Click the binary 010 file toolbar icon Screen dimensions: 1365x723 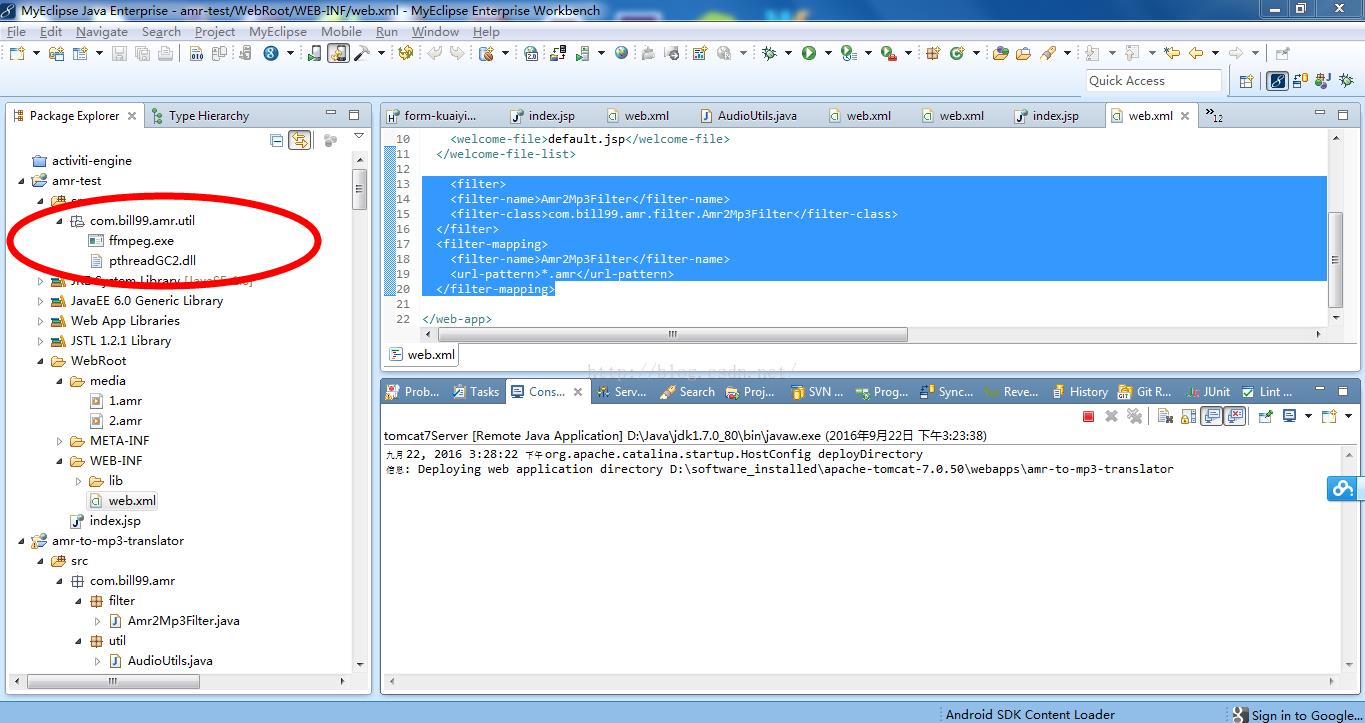[x=197, y=53]
